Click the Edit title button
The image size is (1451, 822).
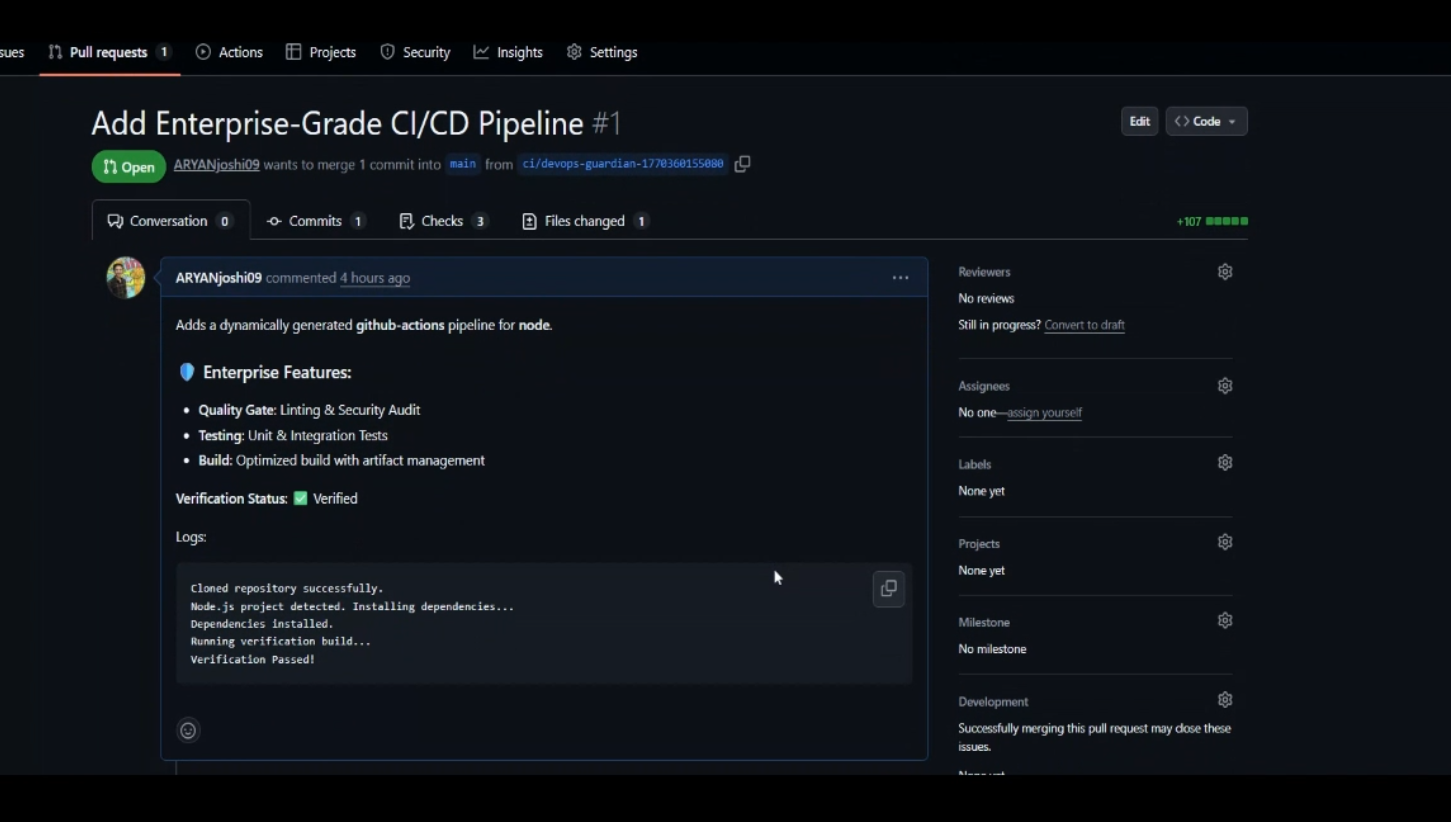click(1140, 121)
